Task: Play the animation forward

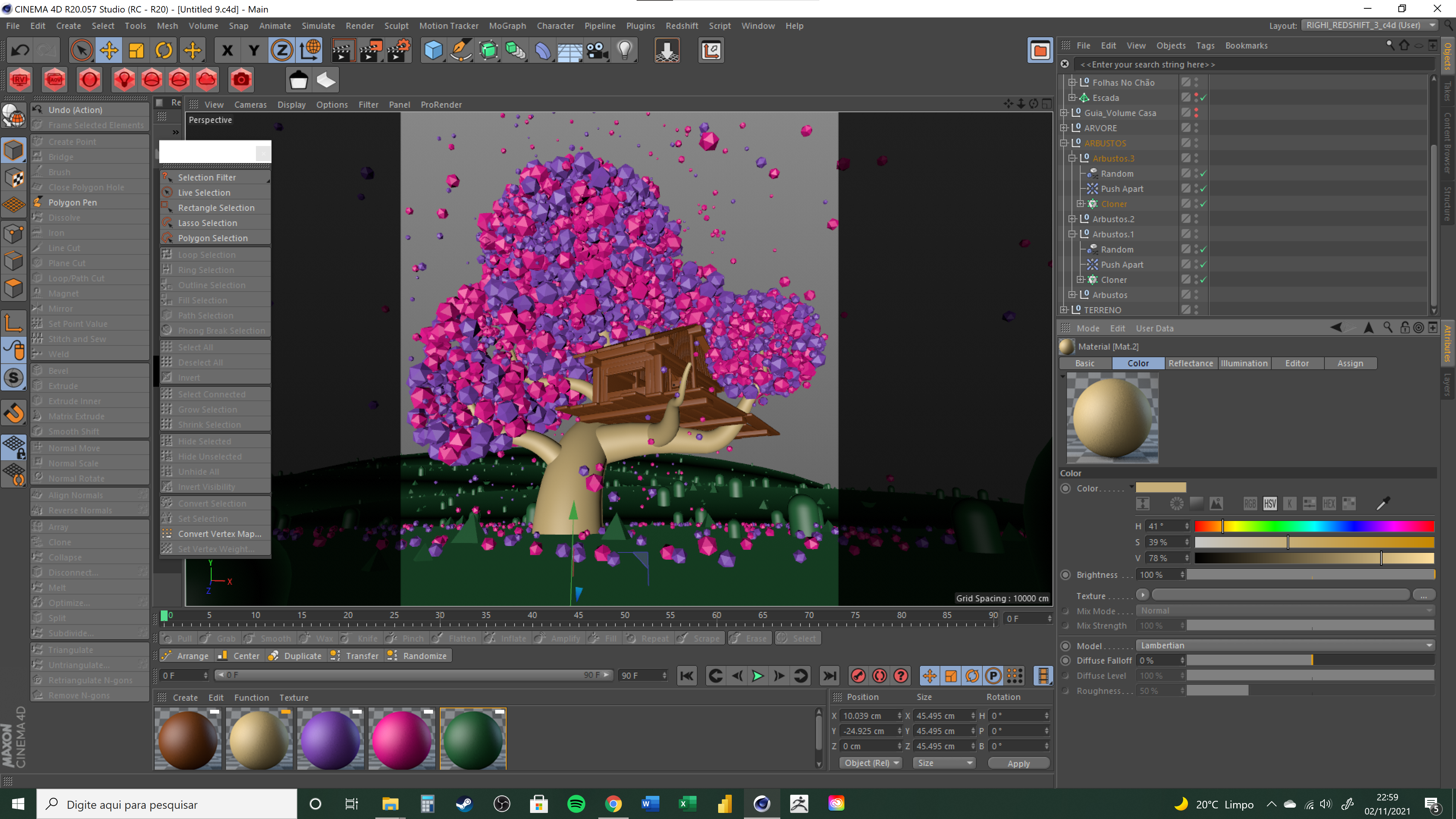Action: 758,675
